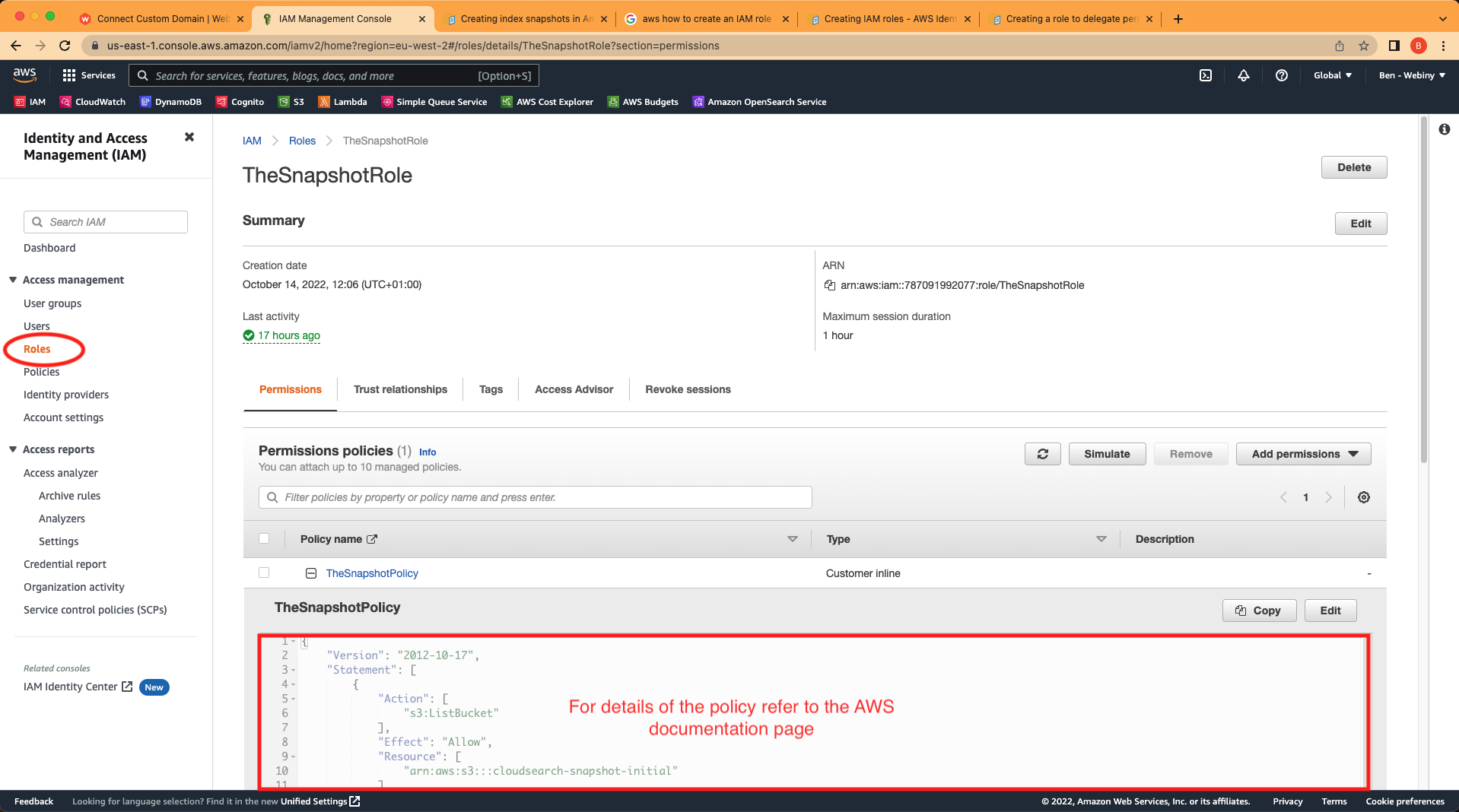
Task: Open CloudShell terminal icon
Action: point(1205,75)
